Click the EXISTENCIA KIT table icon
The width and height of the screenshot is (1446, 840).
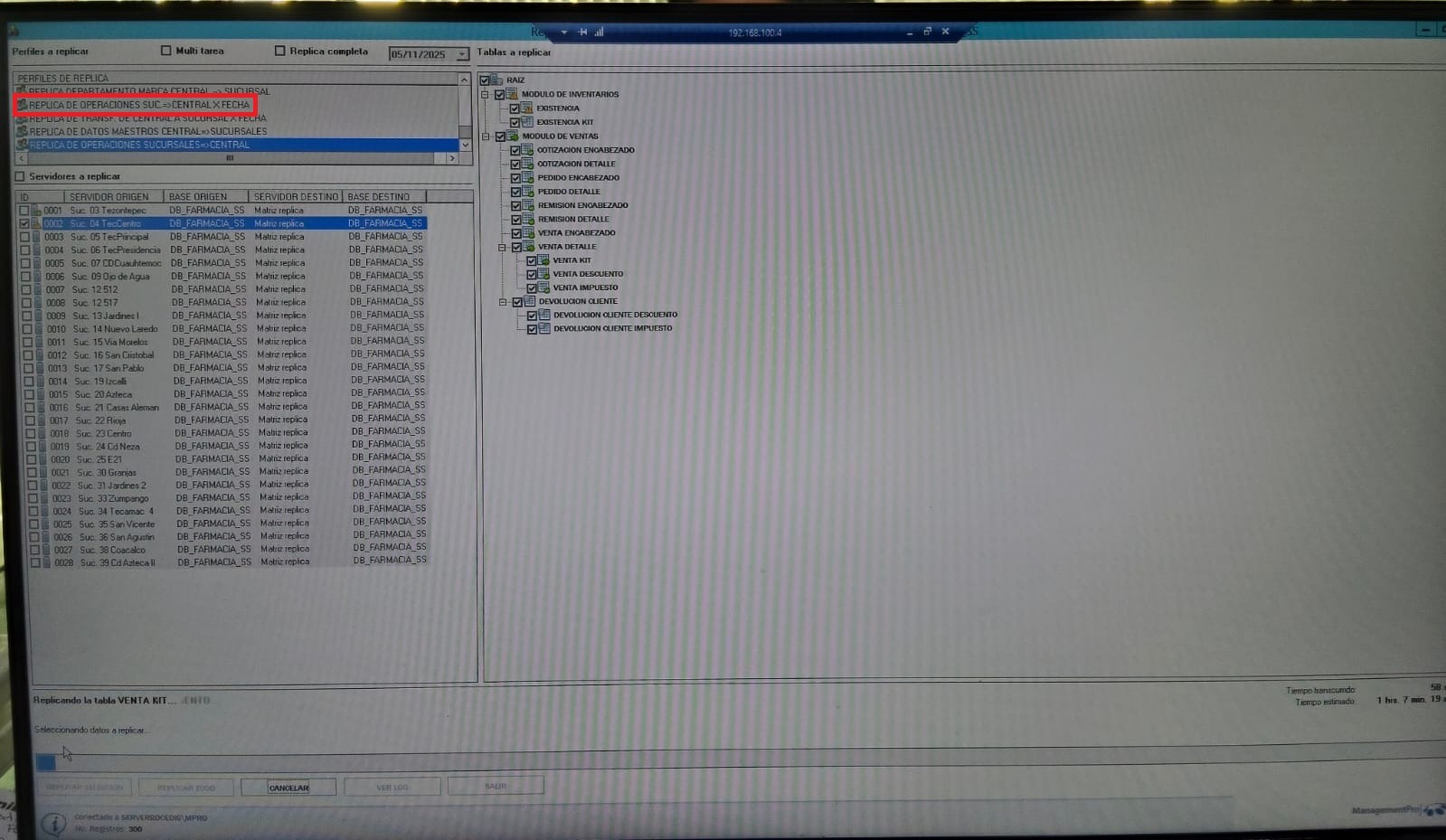527,122
